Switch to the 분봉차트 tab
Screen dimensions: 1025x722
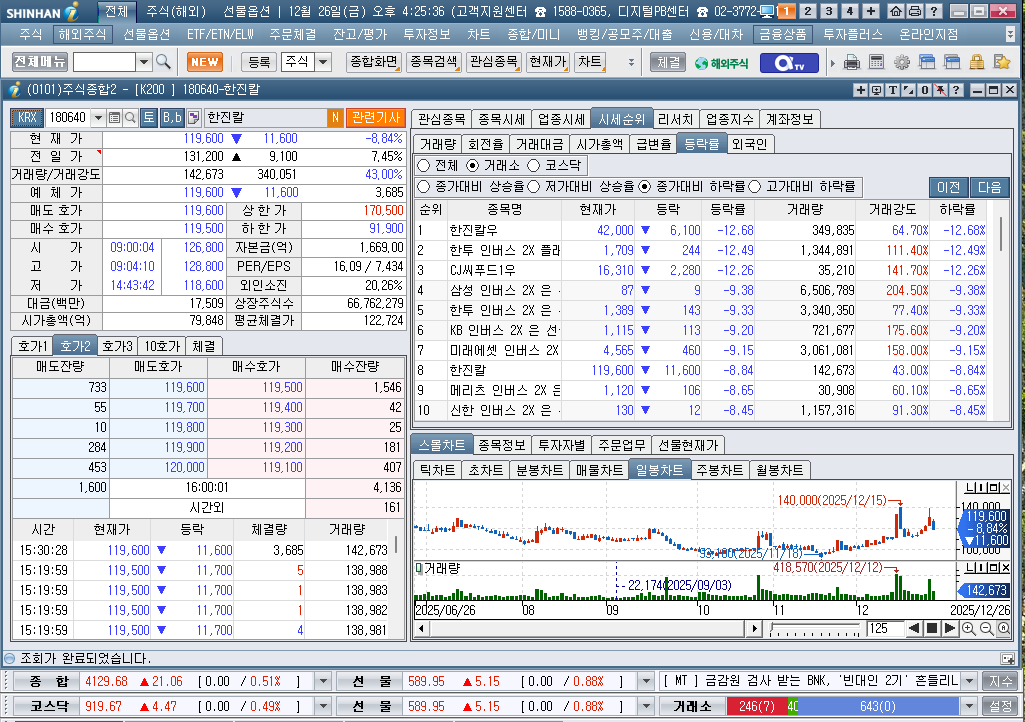point(539,470)
